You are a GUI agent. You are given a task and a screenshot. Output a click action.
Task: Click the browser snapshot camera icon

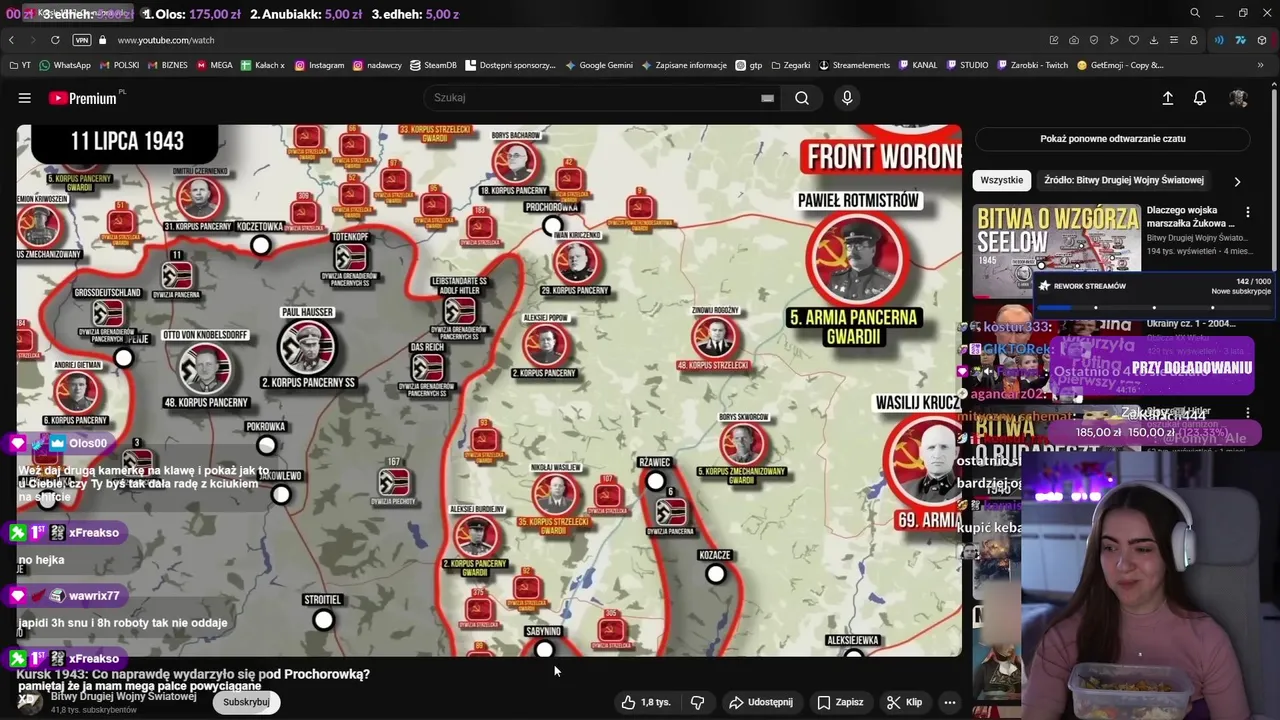pos(1074,40)
